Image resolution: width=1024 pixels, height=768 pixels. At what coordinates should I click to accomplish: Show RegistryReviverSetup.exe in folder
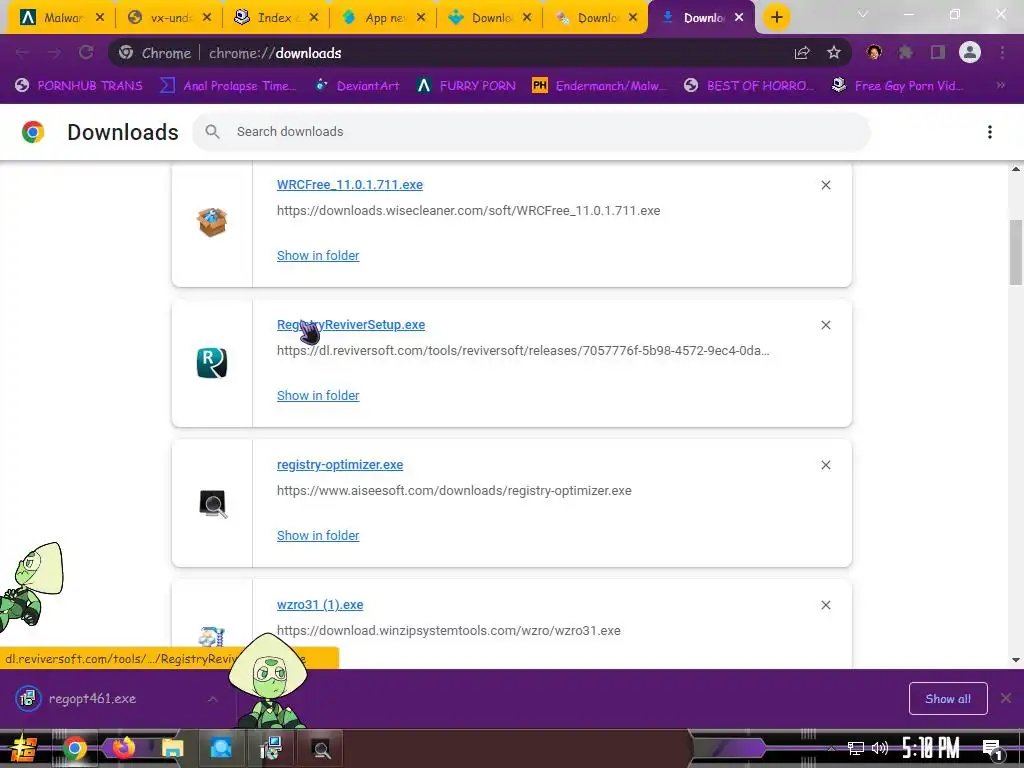318,395
